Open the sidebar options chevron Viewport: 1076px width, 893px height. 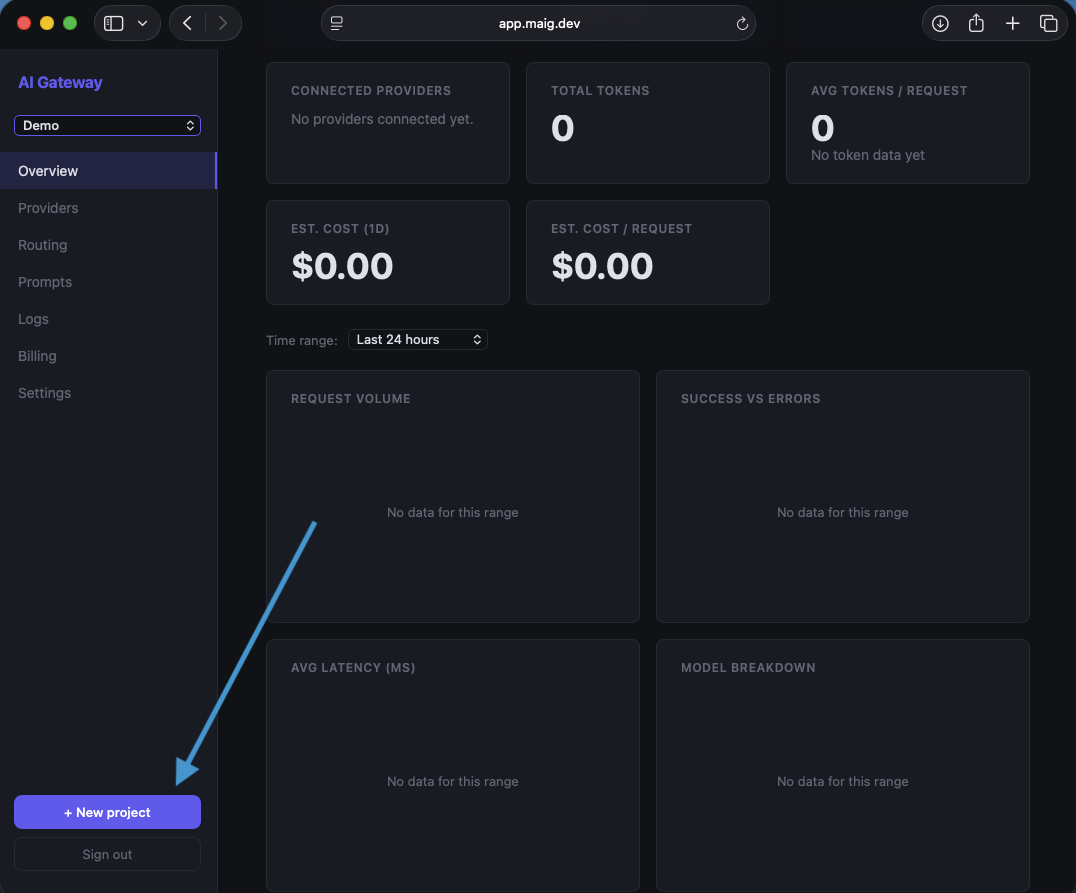point(143,23)
